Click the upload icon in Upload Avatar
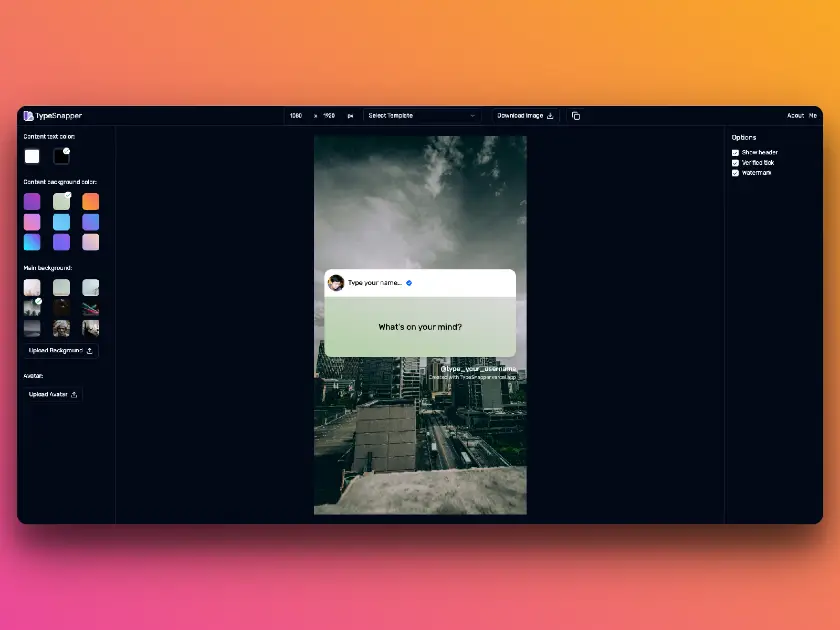 pyautogui.click(x=74, y=394)
